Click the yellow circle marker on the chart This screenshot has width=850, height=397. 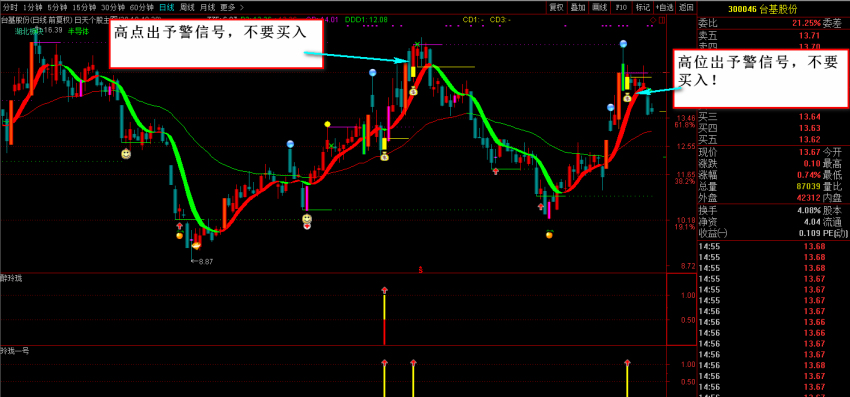(327, 124)
